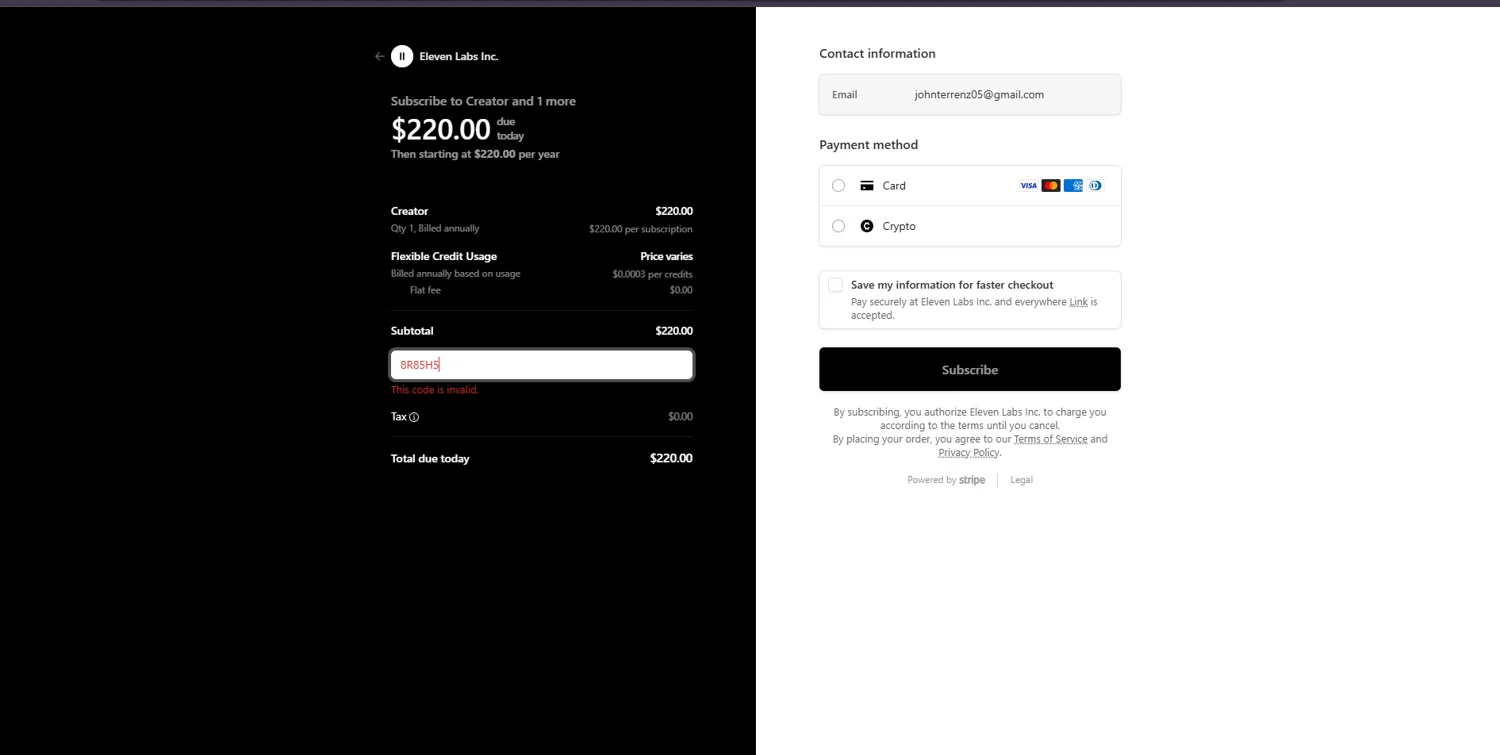Click the Creator line item label
1500x755 pixels.
409,211
